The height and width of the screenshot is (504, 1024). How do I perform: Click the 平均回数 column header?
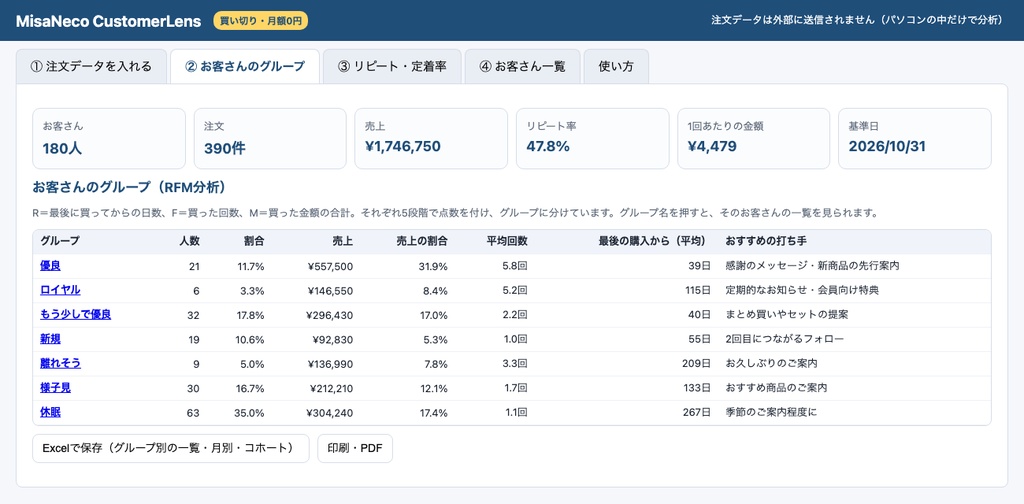(507, 242)
